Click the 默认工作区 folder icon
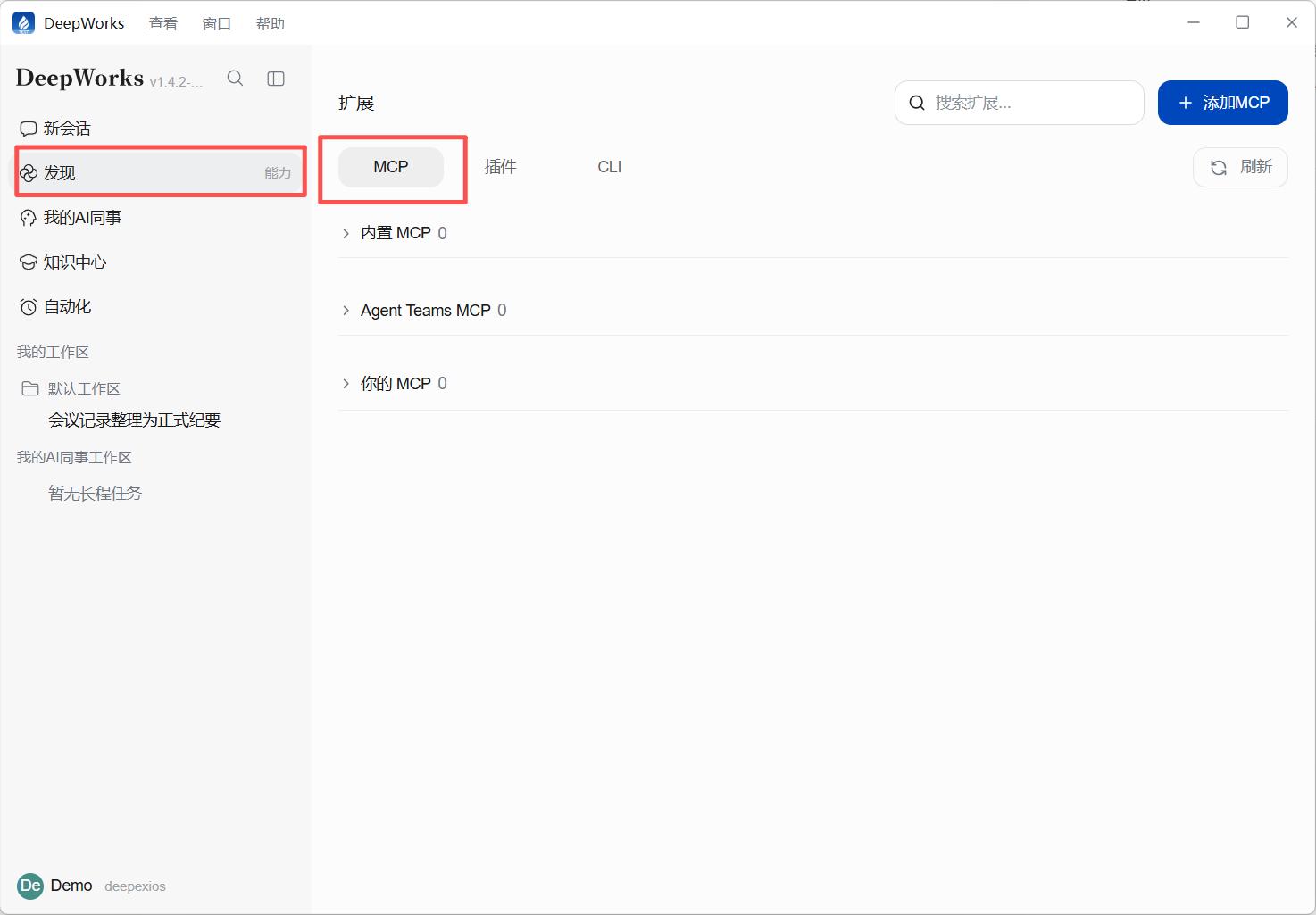The image size is (1316, 915). tap(30, 388)
